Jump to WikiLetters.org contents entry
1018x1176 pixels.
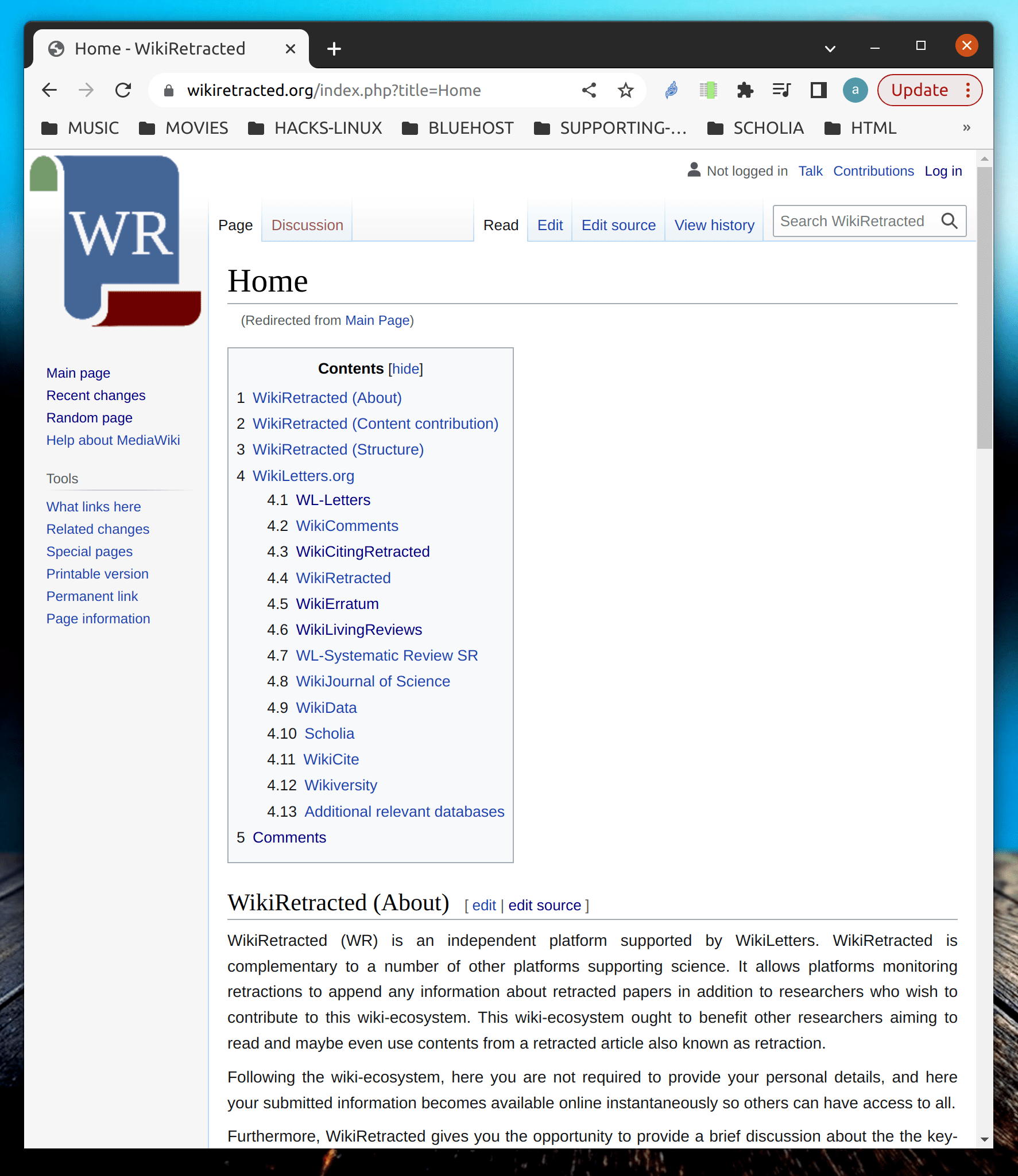click(x=303, y=476)
